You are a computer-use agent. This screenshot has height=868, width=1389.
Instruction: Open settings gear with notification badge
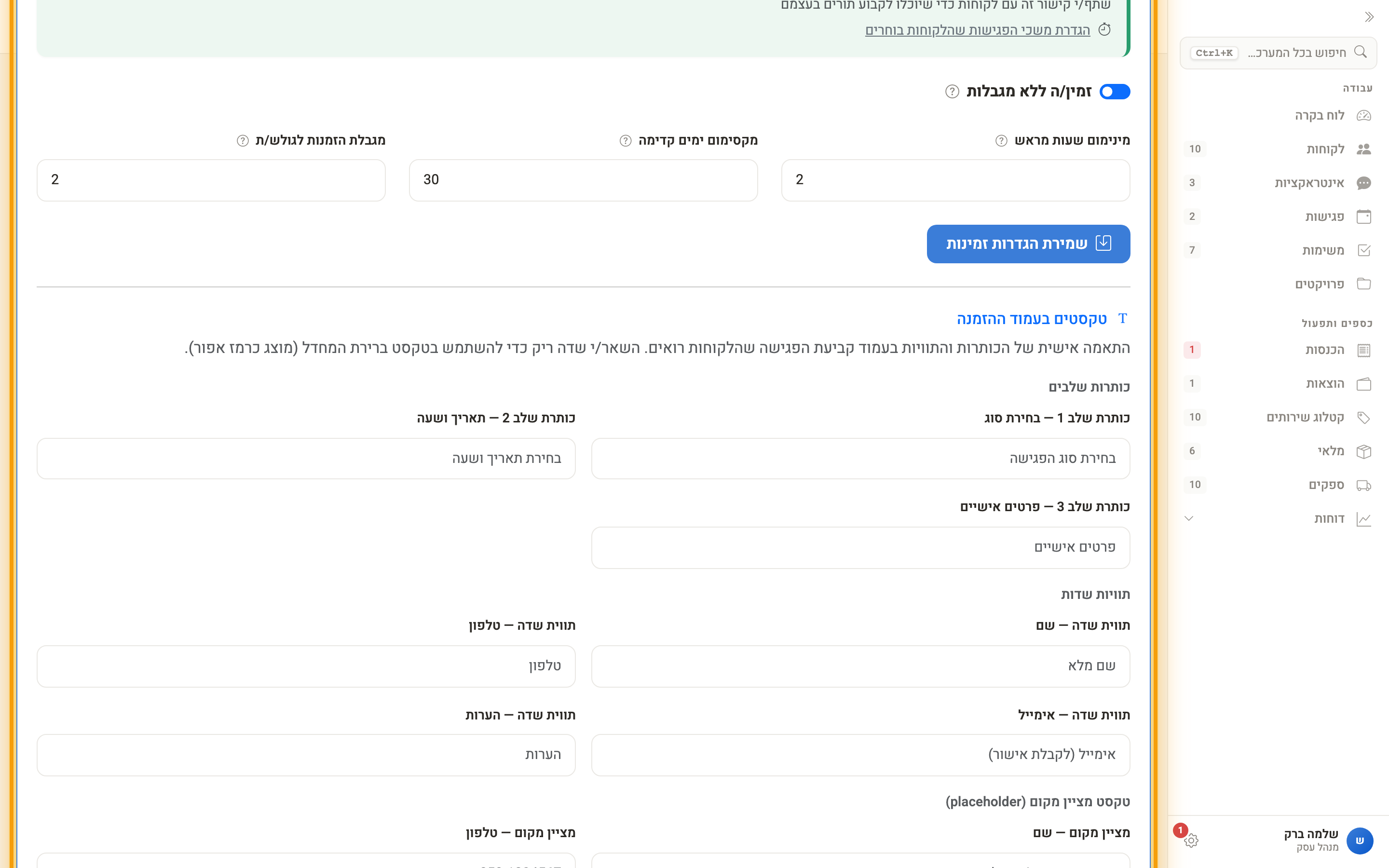(x=1191, y=841)
